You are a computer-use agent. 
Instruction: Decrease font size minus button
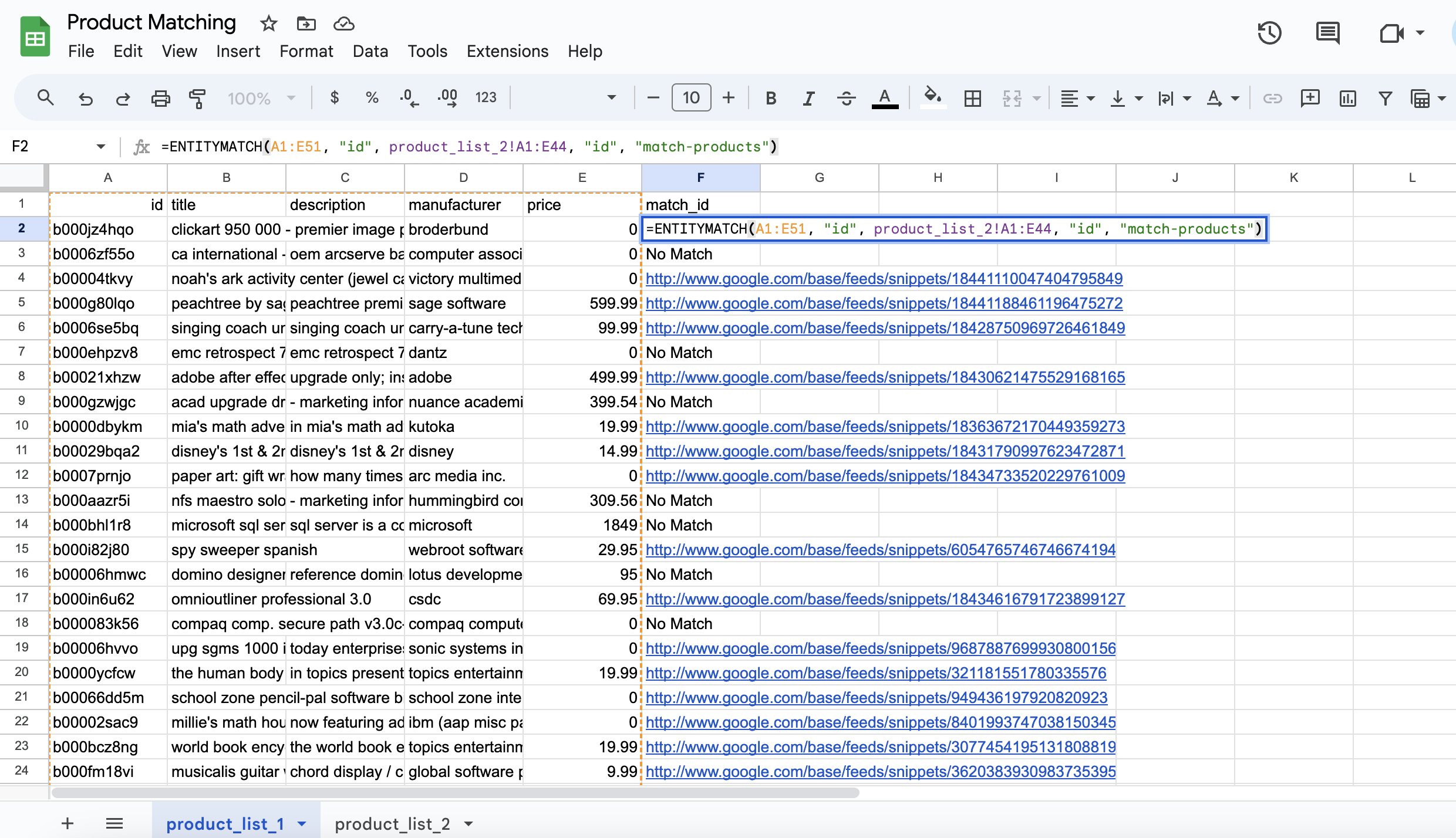[x=653, y=97]
